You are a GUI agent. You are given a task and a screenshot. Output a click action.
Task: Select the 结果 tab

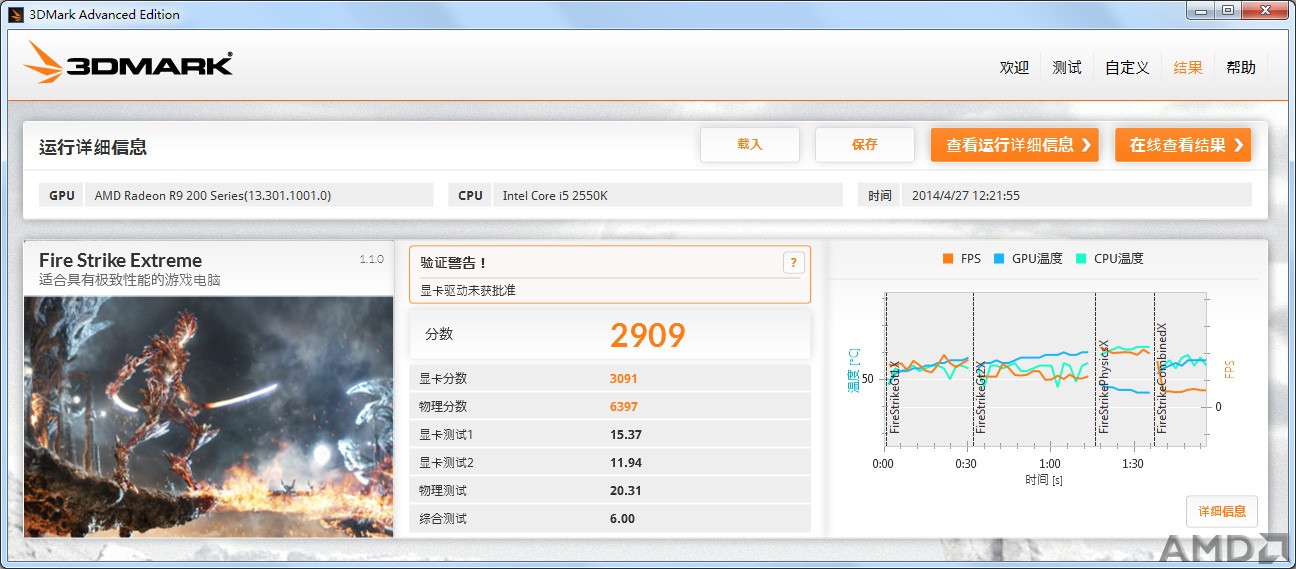click(x=1188, y=67)
